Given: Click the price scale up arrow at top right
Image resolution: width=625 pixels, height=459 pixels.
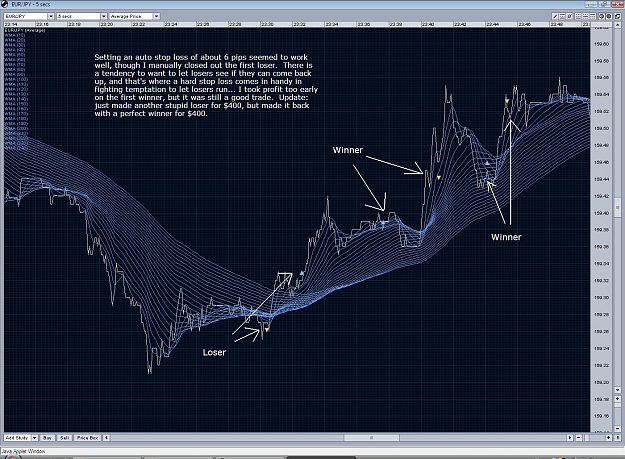Looking at the screenshot, I should [618, 25].
